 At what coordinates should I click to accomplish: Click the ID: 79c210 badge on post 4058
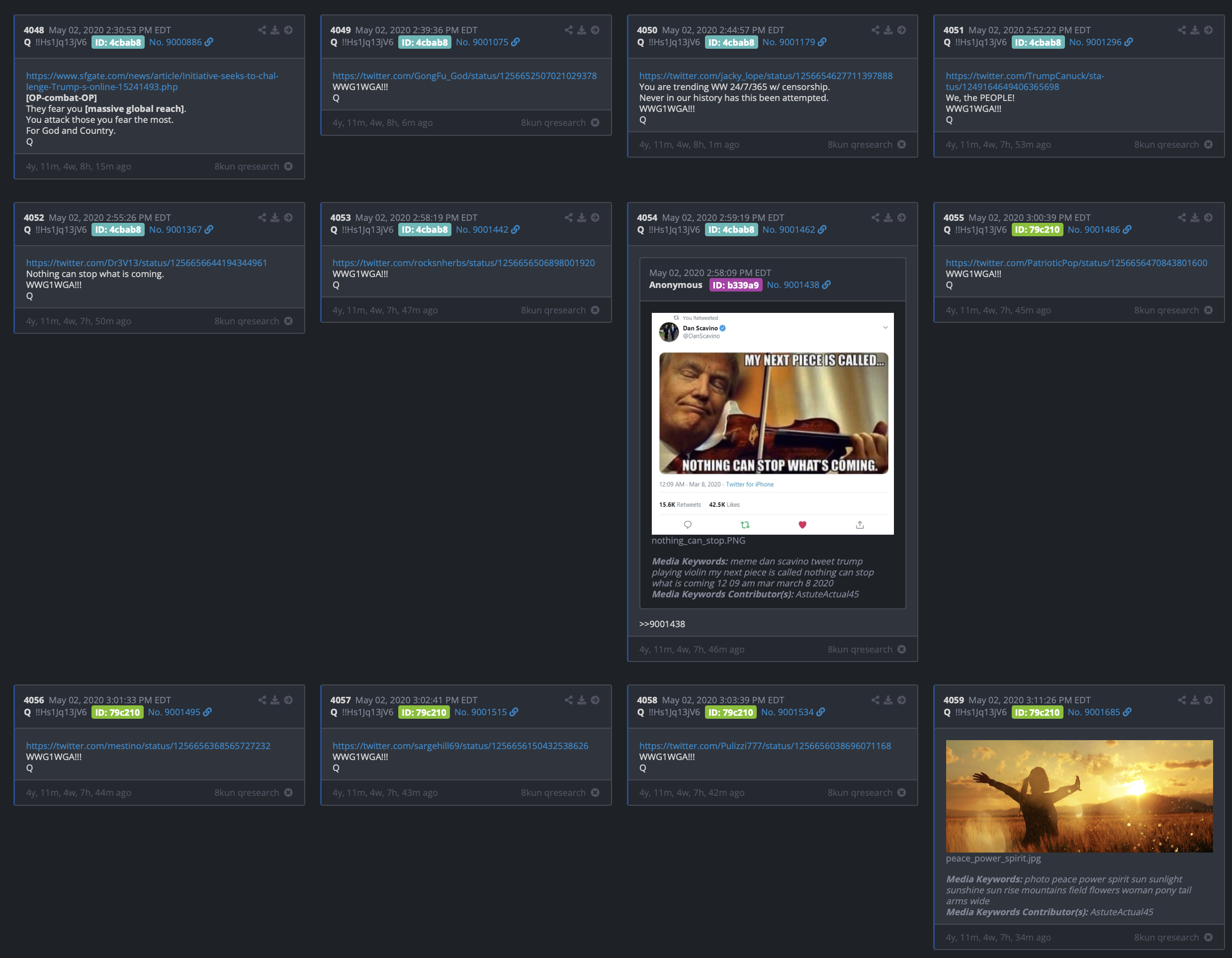pyautogui.click(x=730, y=712)
